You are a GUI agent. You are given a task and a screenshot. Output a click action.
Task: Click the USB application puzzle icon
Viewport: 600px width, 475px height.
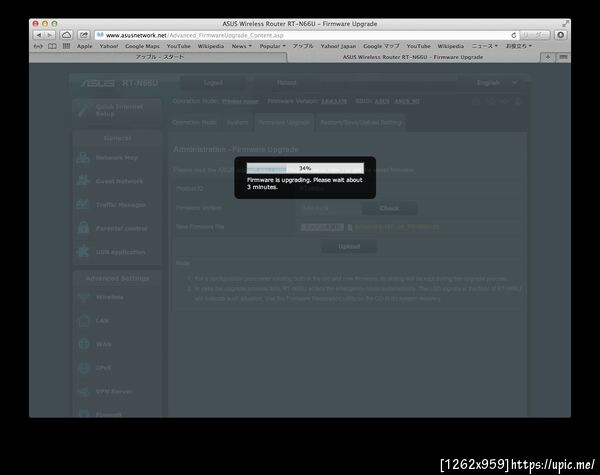click(x=83, y=251)
